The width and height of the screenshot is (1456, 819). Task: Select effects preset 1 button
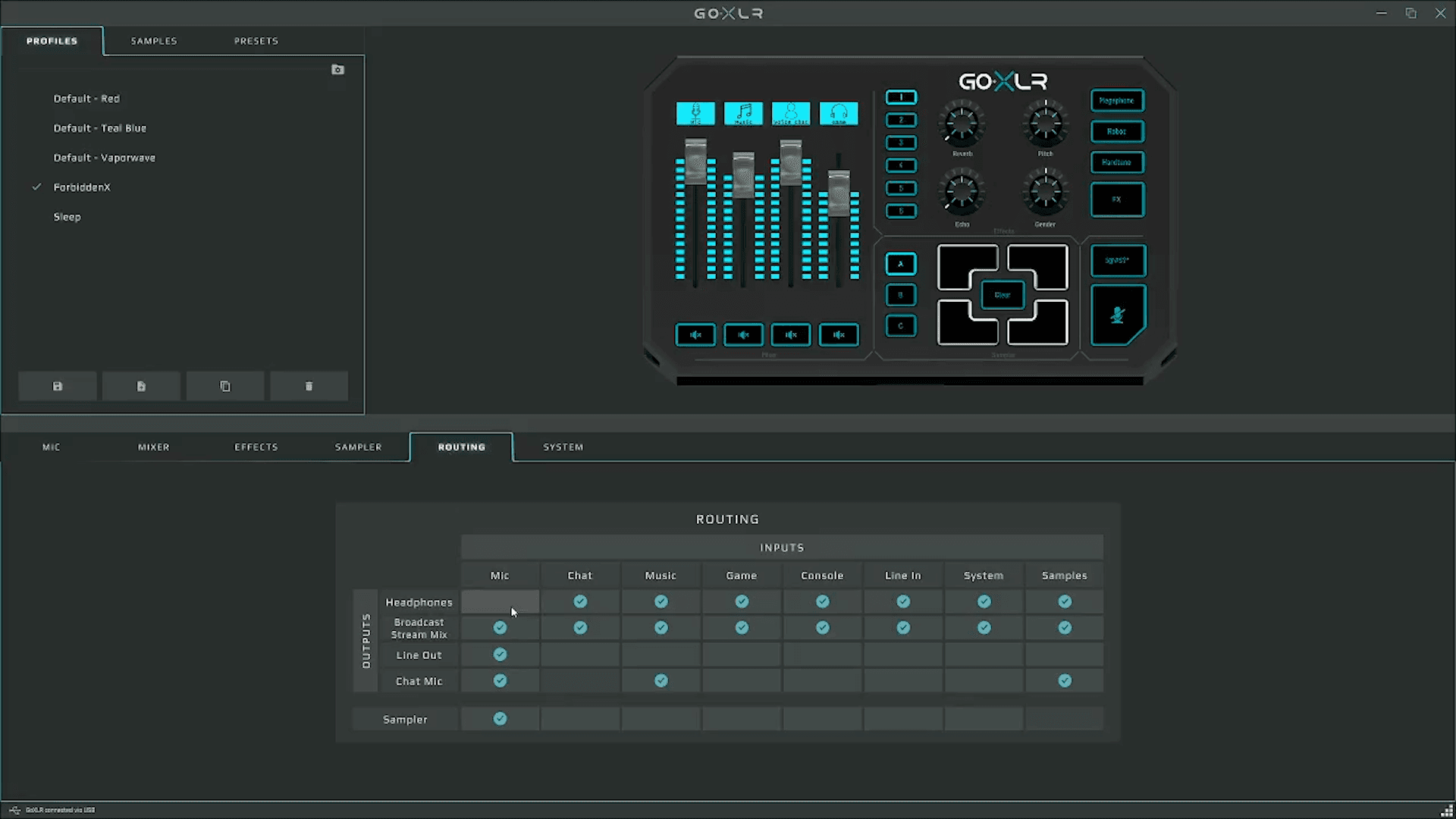pos(901,97)
